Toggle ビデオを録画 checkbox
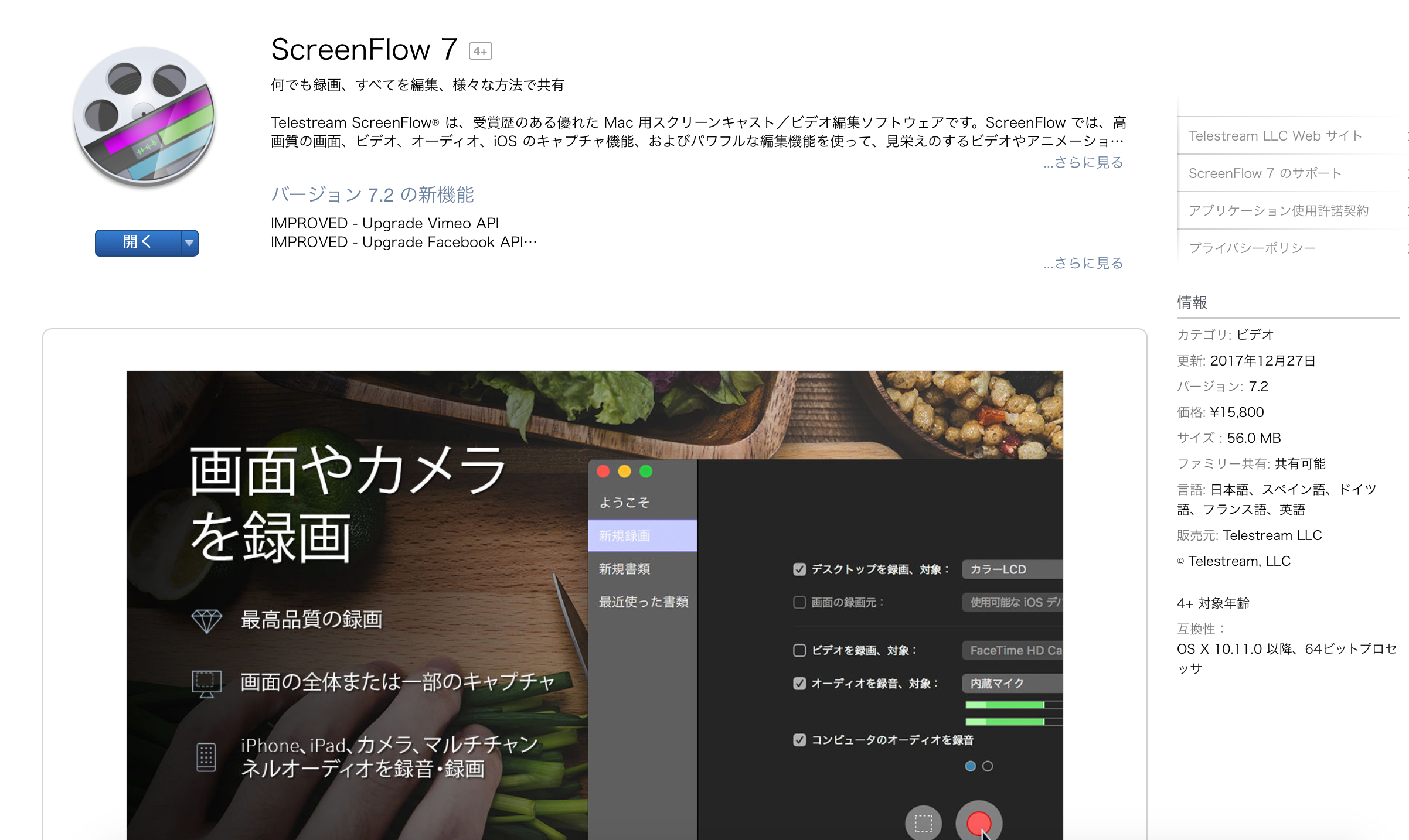This screenshot has width=1409, height=840. [x=799, y=650]
